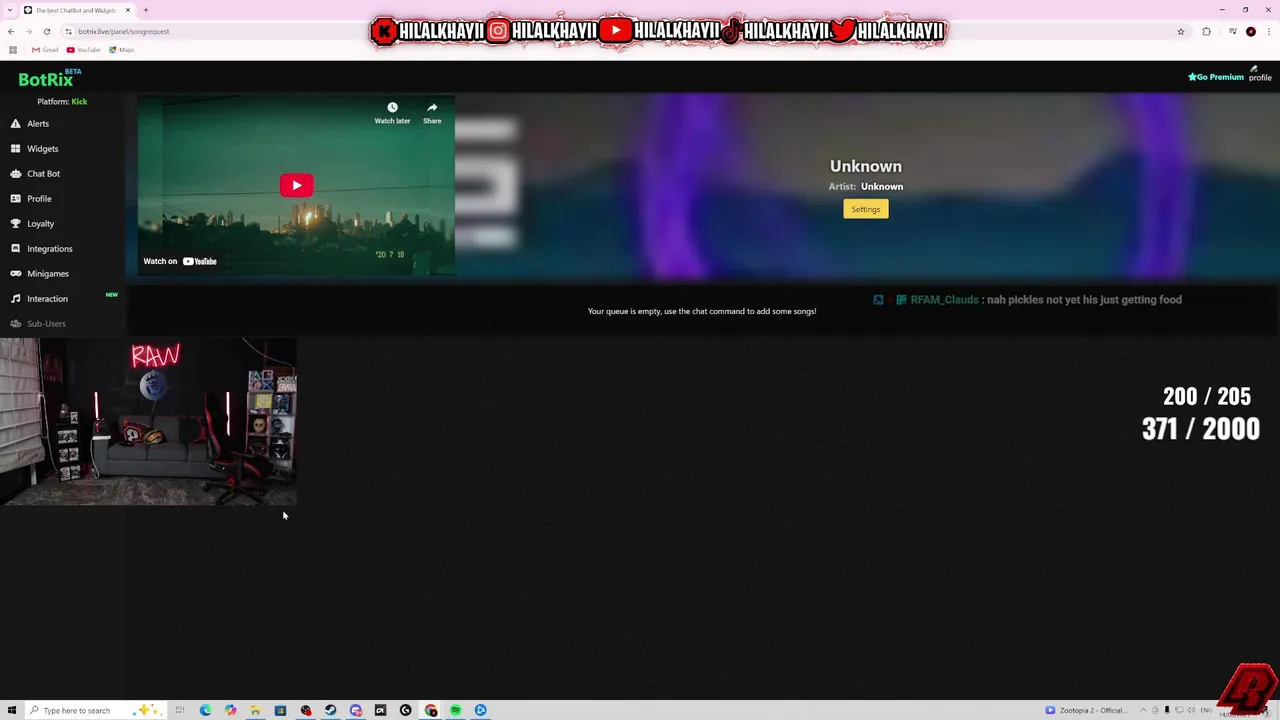Open the Gmail bookmark
Viewport: 1280px width, 720px height.
pos(45,50)
